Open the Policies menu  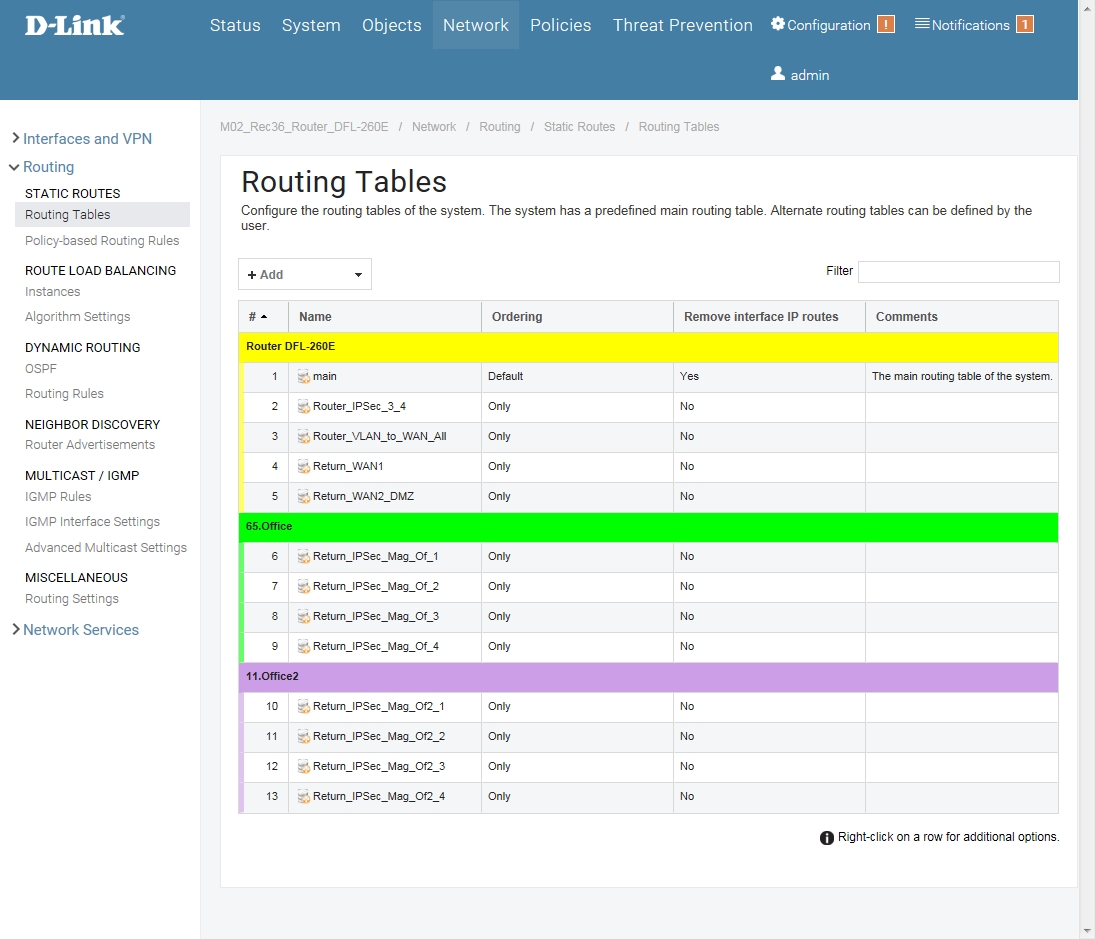pos(560,25)
